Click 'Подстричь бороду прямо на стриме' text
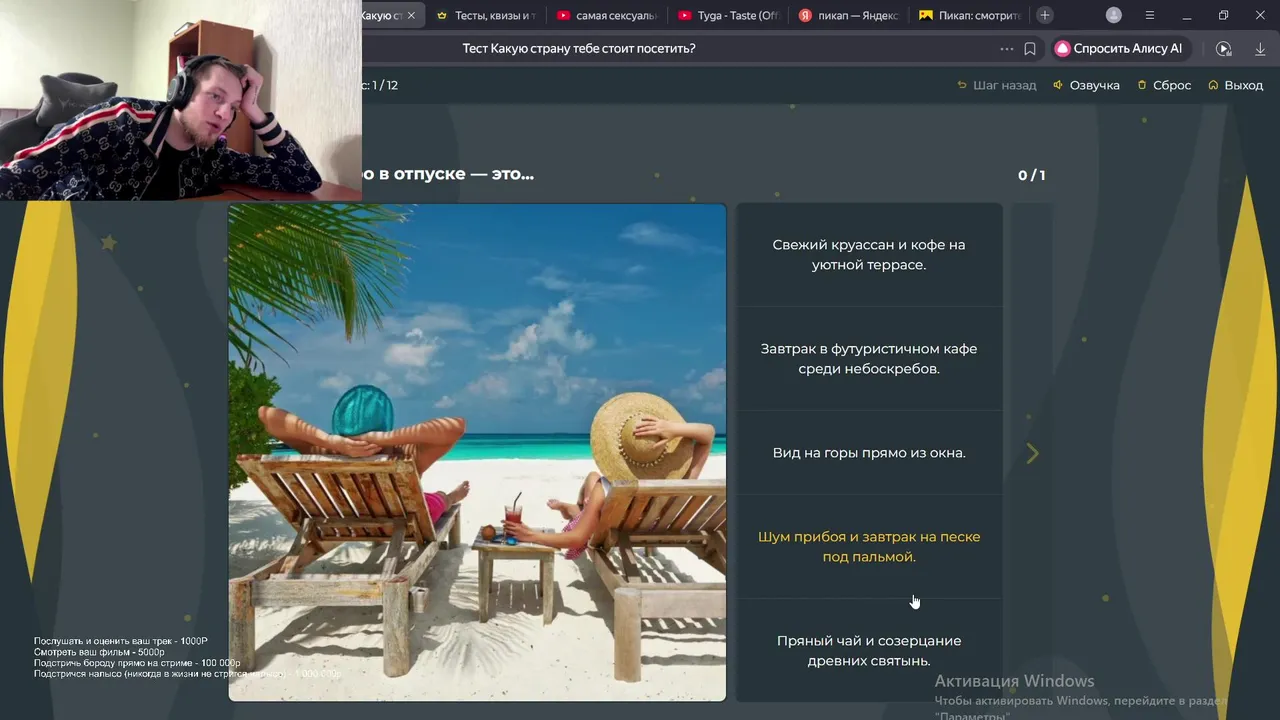The image size is (1280, 720). [x=137, y=663]
